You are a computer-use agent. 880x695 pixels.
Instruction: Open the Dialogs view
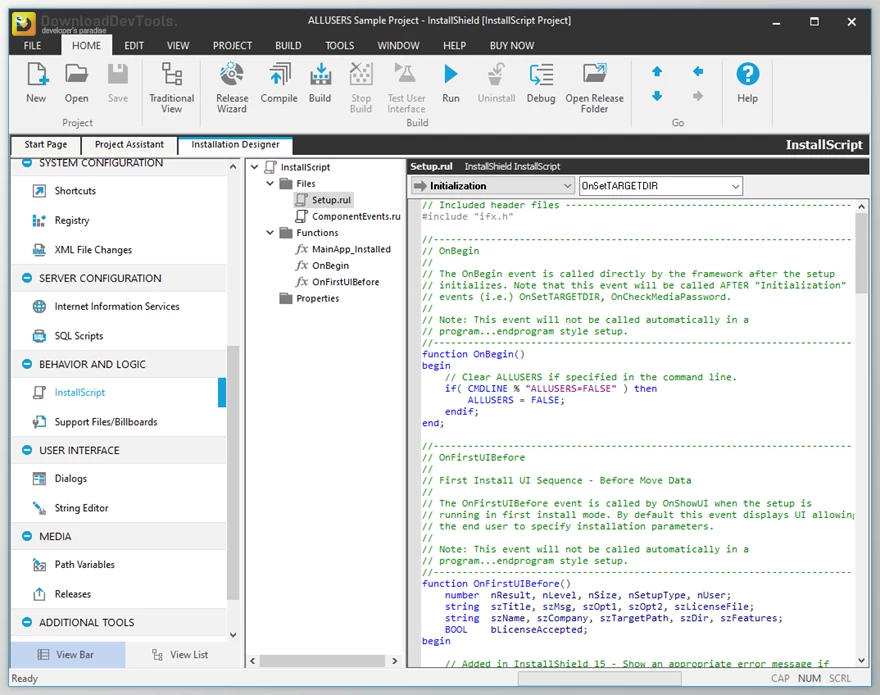pyautogui.click(x=71, y=478)
